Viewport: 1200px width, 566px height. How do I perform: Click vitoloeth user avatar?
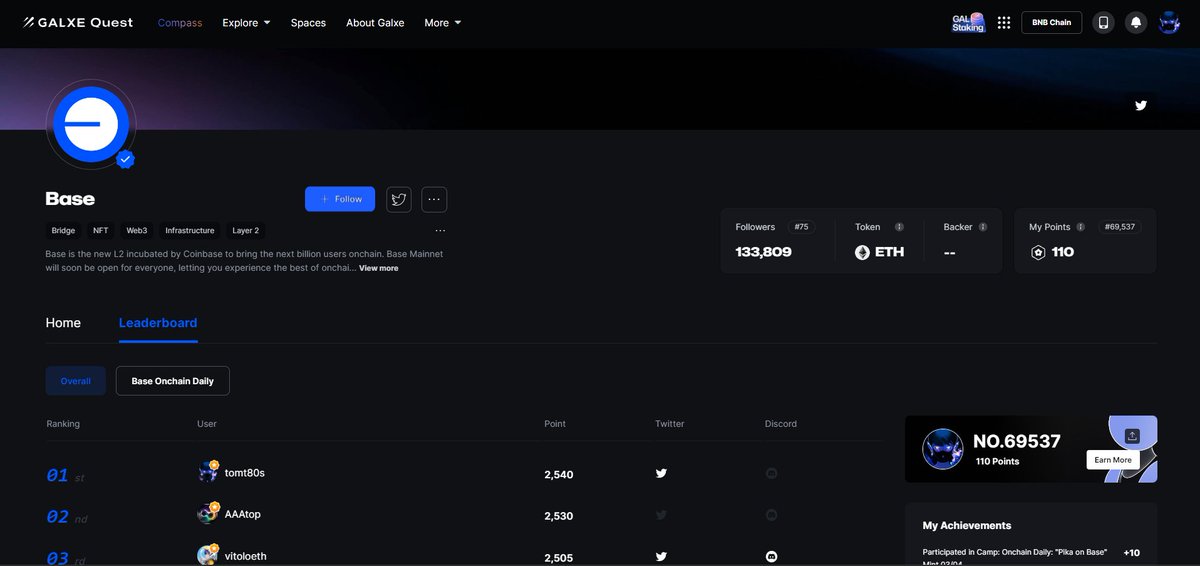[208, 555]
